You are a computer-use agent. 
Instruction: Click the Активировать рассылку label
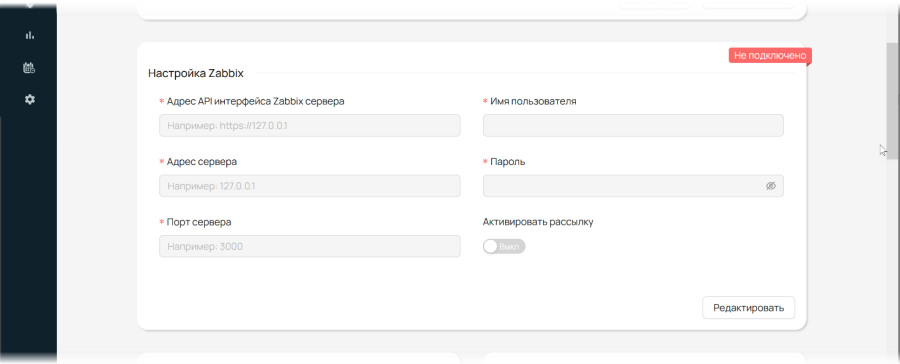tap(538, 222)
